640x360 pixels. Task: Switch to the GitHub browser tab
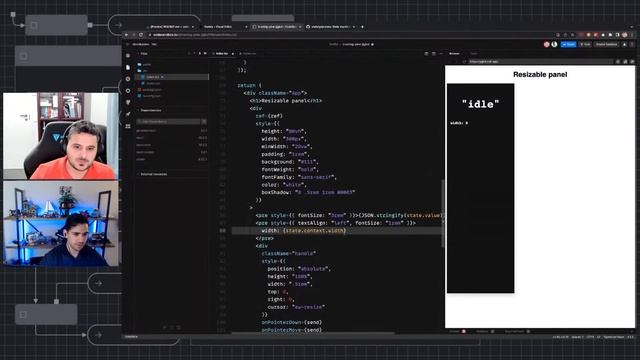click(331, 27)
